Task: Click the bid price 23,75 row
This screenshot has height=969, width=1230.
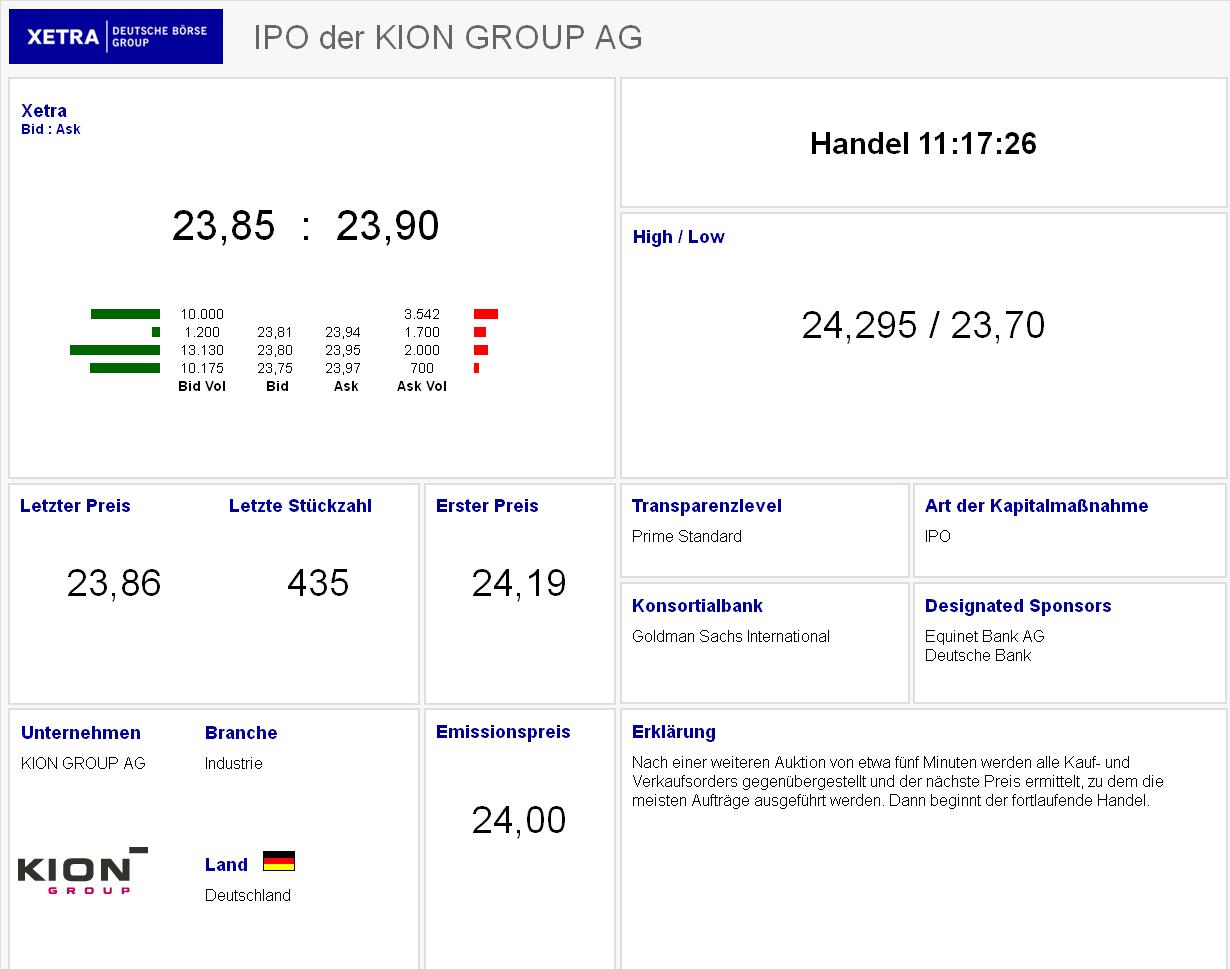Action: [277, 368]
